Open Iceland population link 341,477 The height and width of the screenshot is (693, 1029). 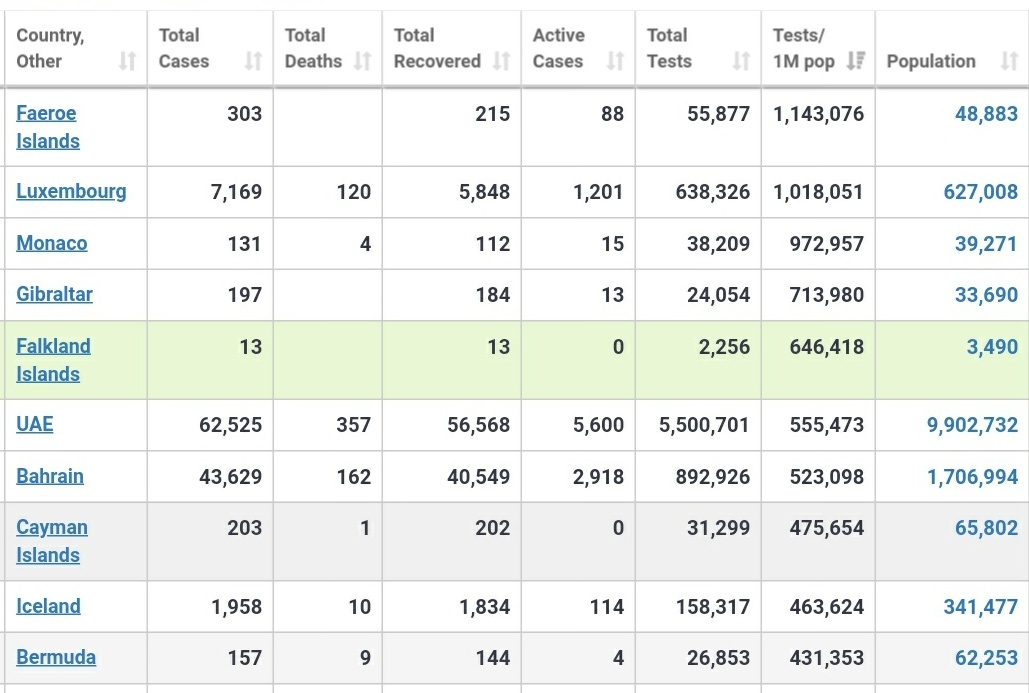tap(980, 606)
